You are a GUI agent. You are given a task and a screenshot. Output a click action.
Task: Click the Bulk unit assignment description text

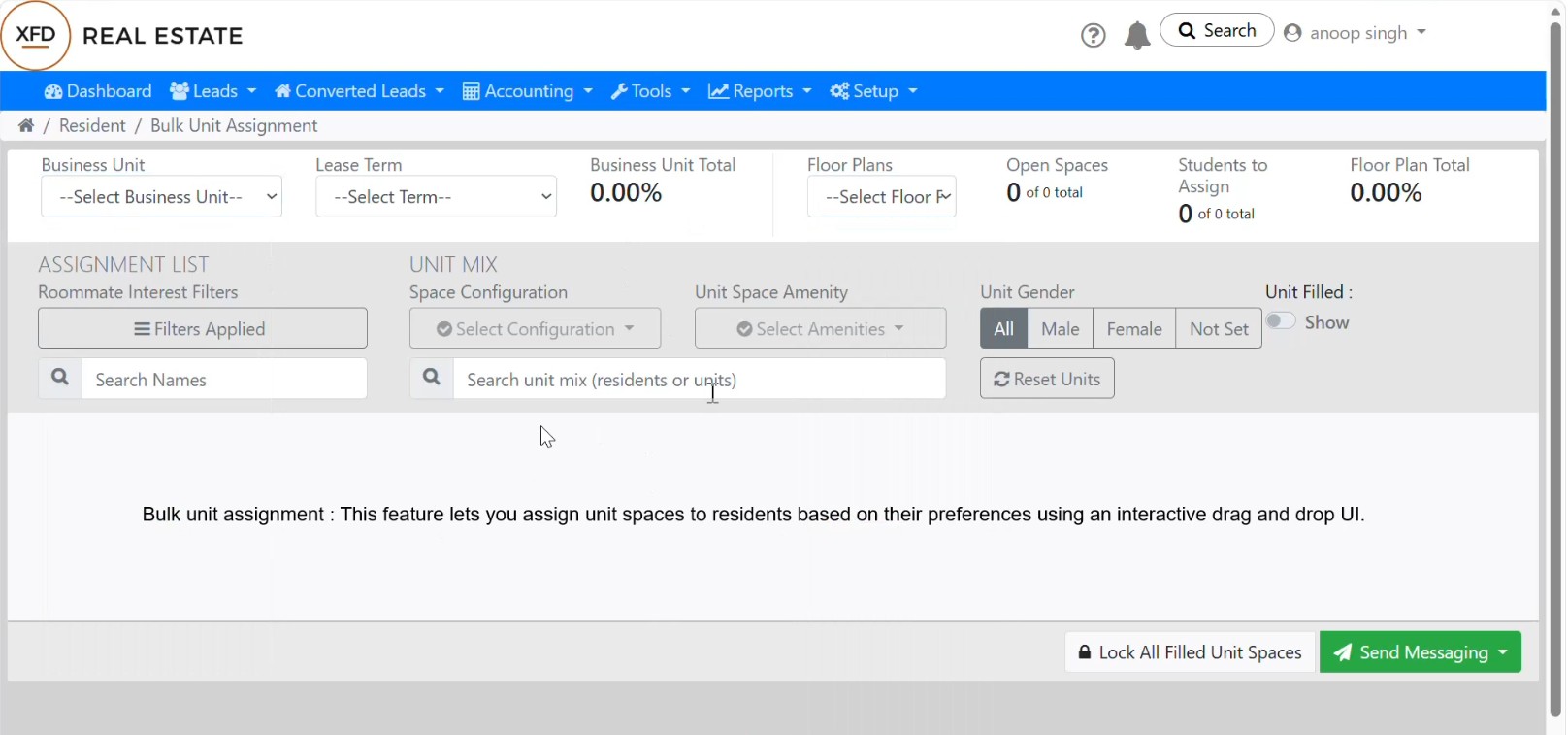tap(753, 515)
